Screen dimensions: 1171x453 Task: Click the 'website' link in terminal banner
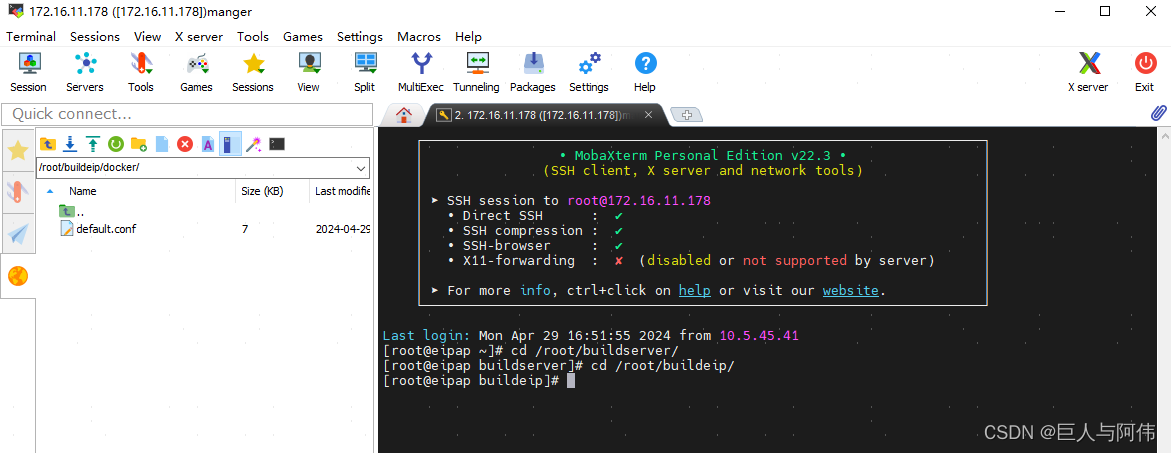tap(851, 290)
